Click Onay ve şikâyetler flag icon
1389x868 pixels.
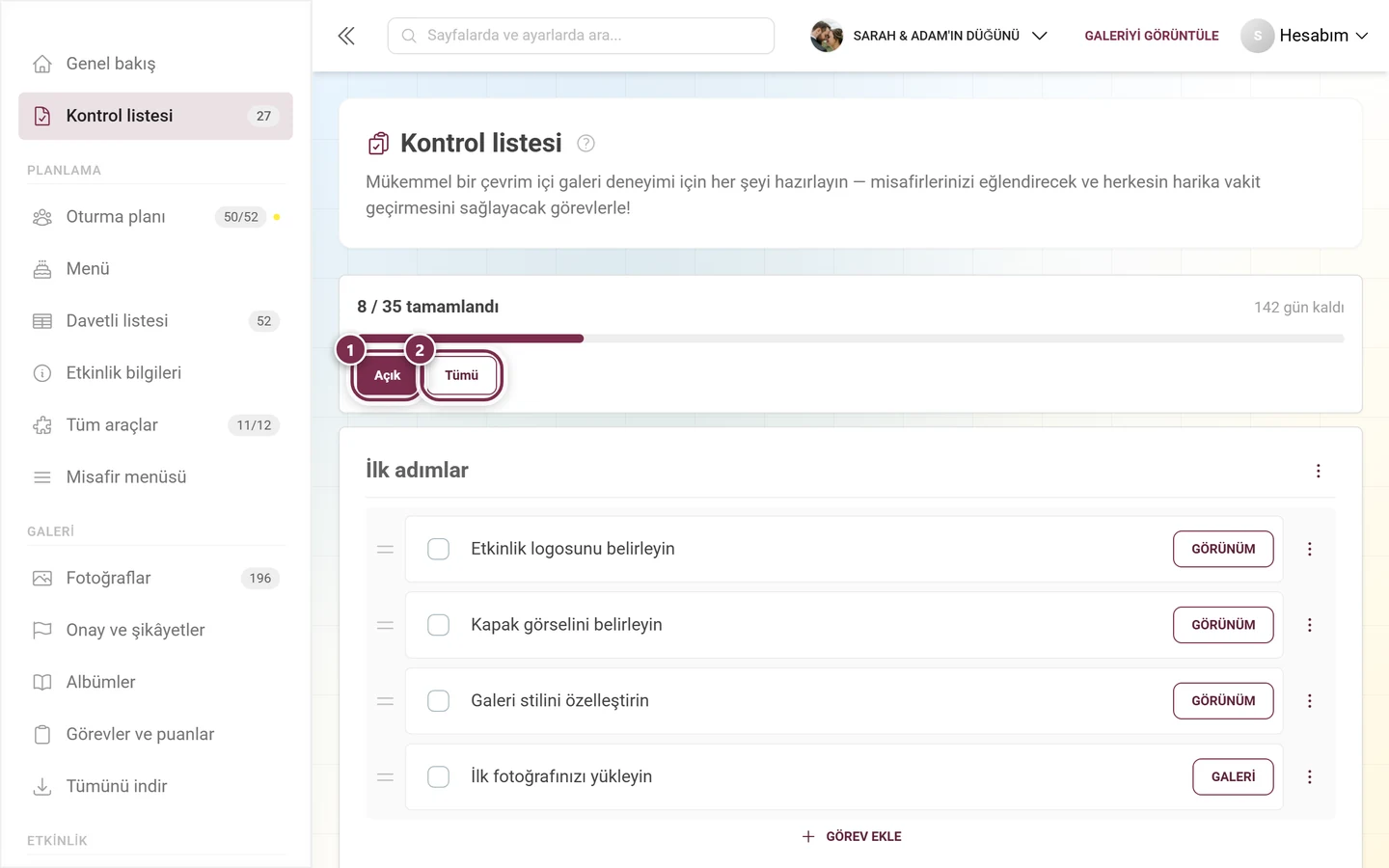[x=42, y=631]
